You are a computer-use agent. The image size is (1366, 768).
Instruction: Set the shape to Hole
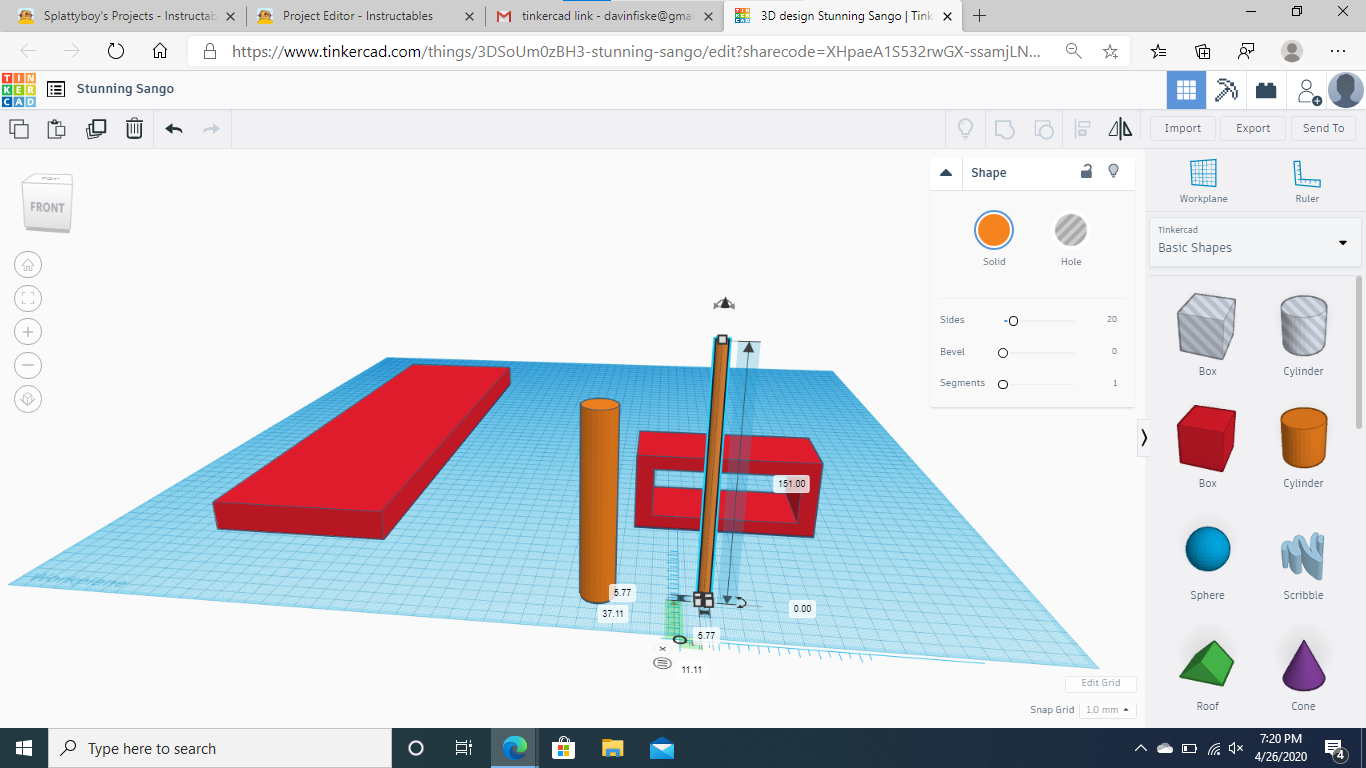click(x=1071, y=231)
